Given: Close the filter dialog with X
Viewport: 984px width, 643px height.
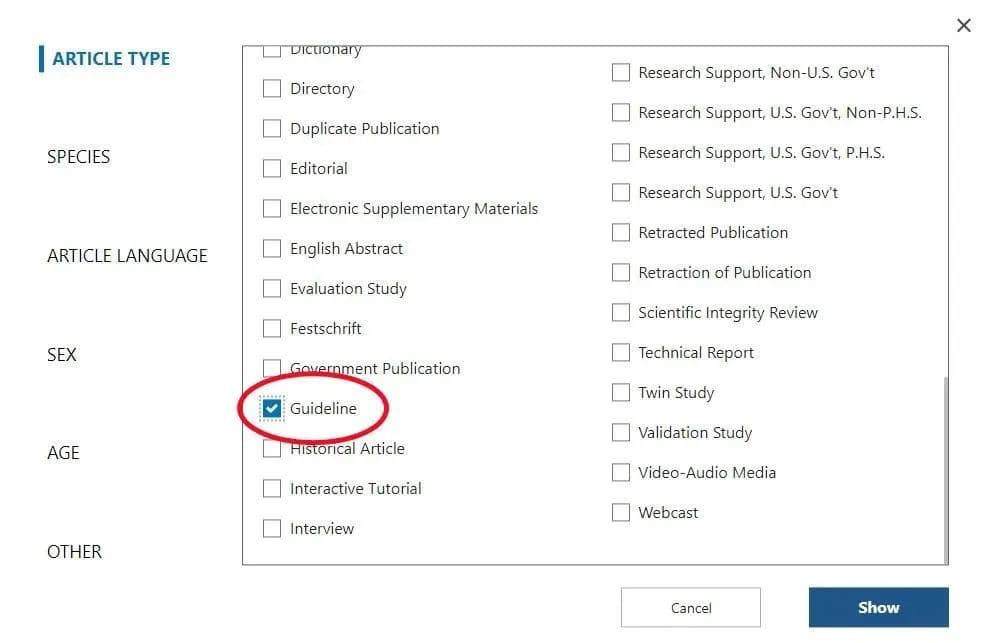Looking at the screenshot, I should pos(963,26).
